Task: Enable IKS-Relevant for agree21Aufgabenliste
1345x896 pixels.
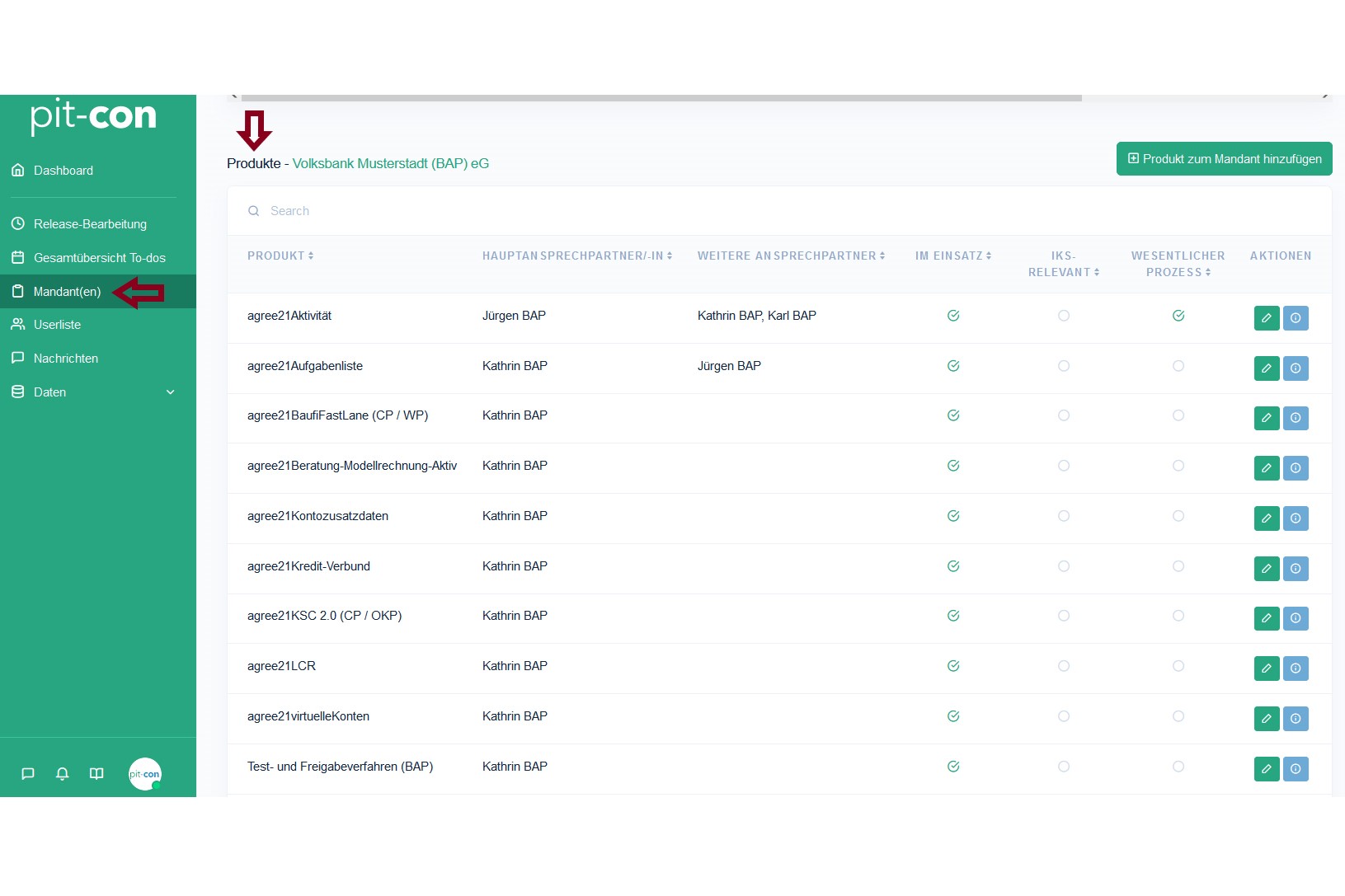Action: (x=1064, y=366)
